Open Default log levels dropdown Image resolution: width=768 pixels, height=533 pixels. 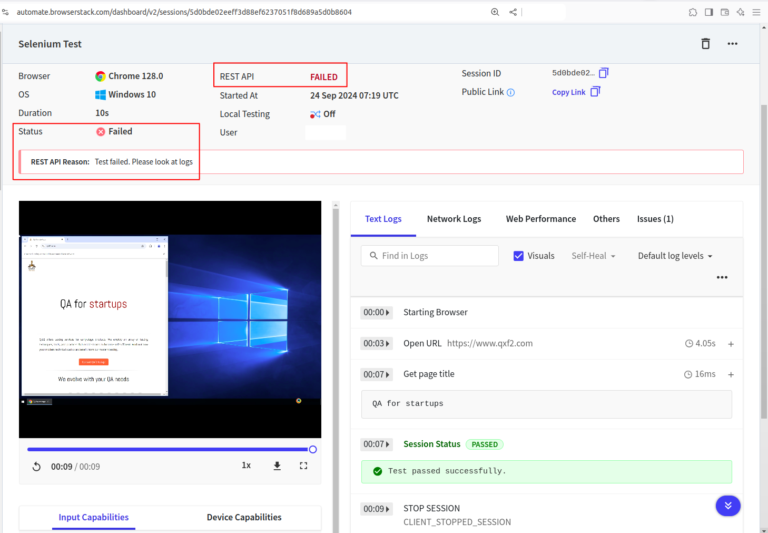click(675, 256)
